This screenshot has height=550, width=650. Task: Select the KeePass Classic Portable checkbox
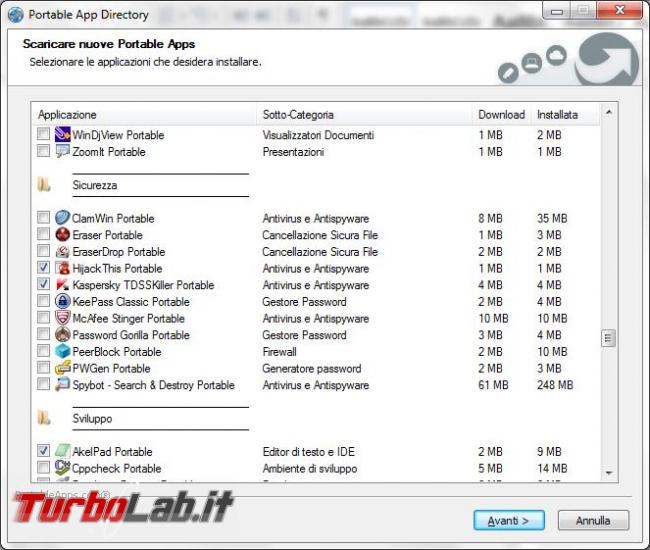[43, 300]
